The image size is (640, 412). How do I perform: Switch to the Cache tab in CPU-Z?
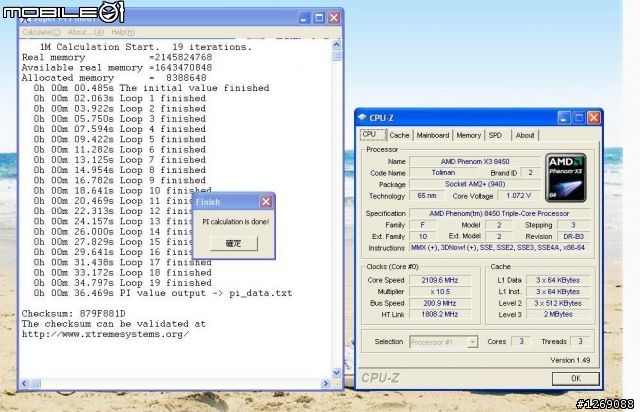399,135
